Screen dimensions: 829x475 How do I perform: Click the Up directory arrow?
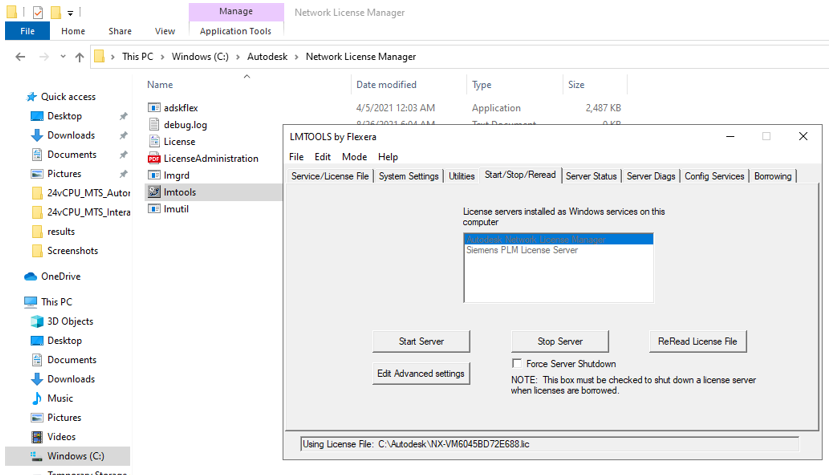point(79,57)
